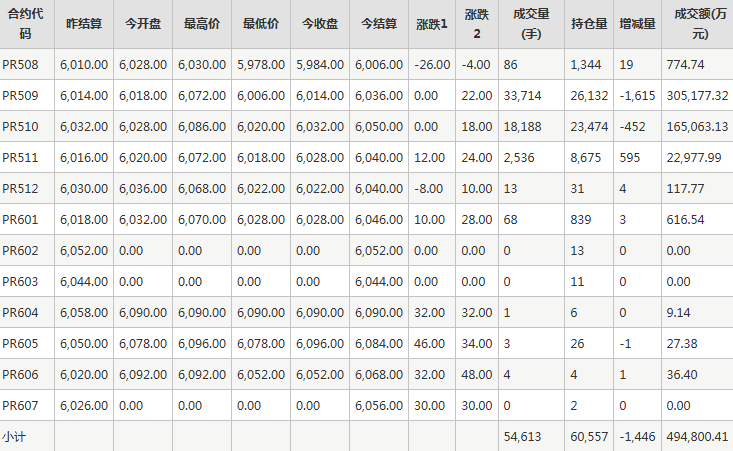Click PR606 change 2 value 48.00

point(477,374)
